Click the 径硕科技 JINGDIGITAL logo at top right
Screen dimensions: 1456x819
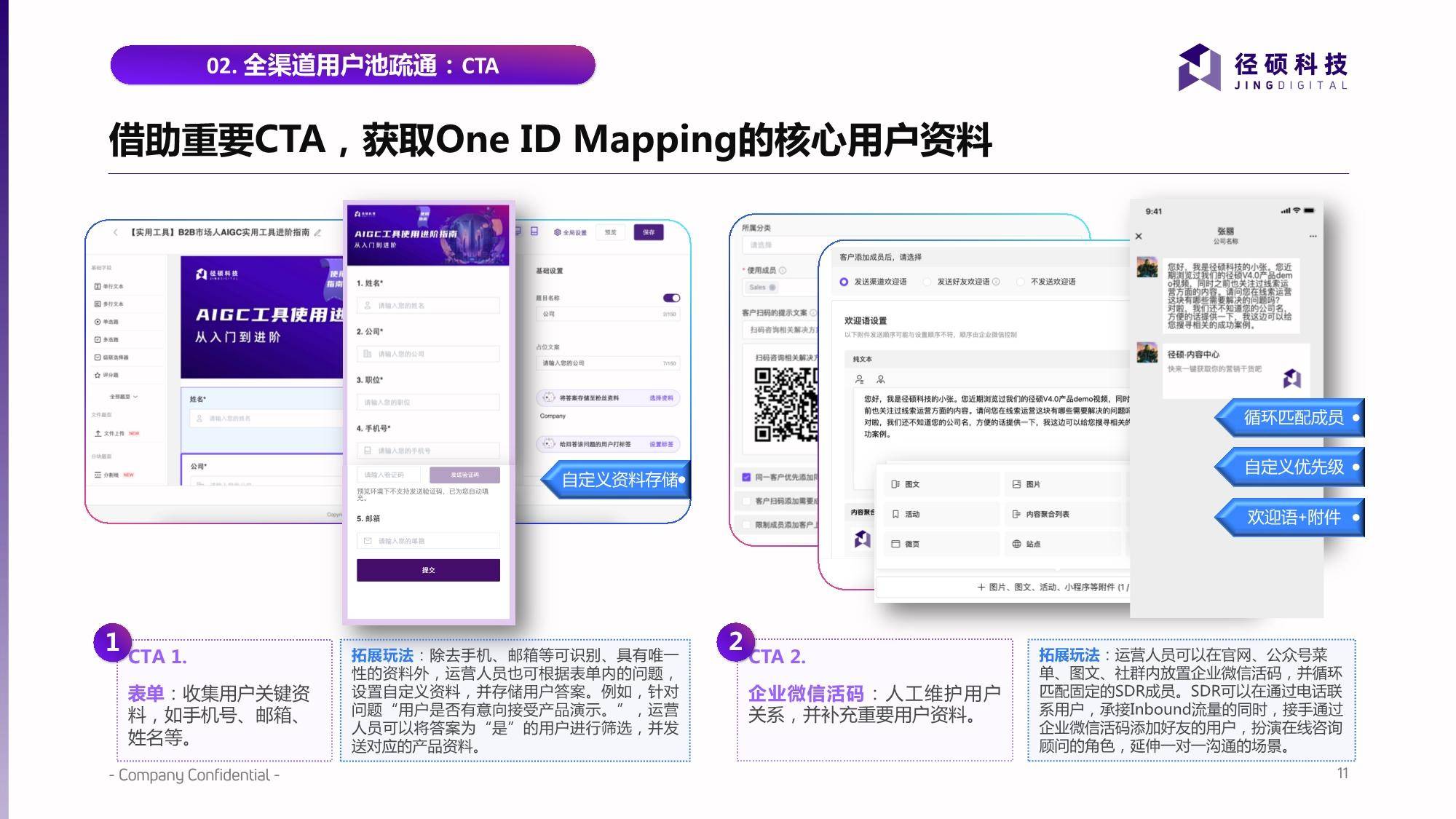point(1263,67)
